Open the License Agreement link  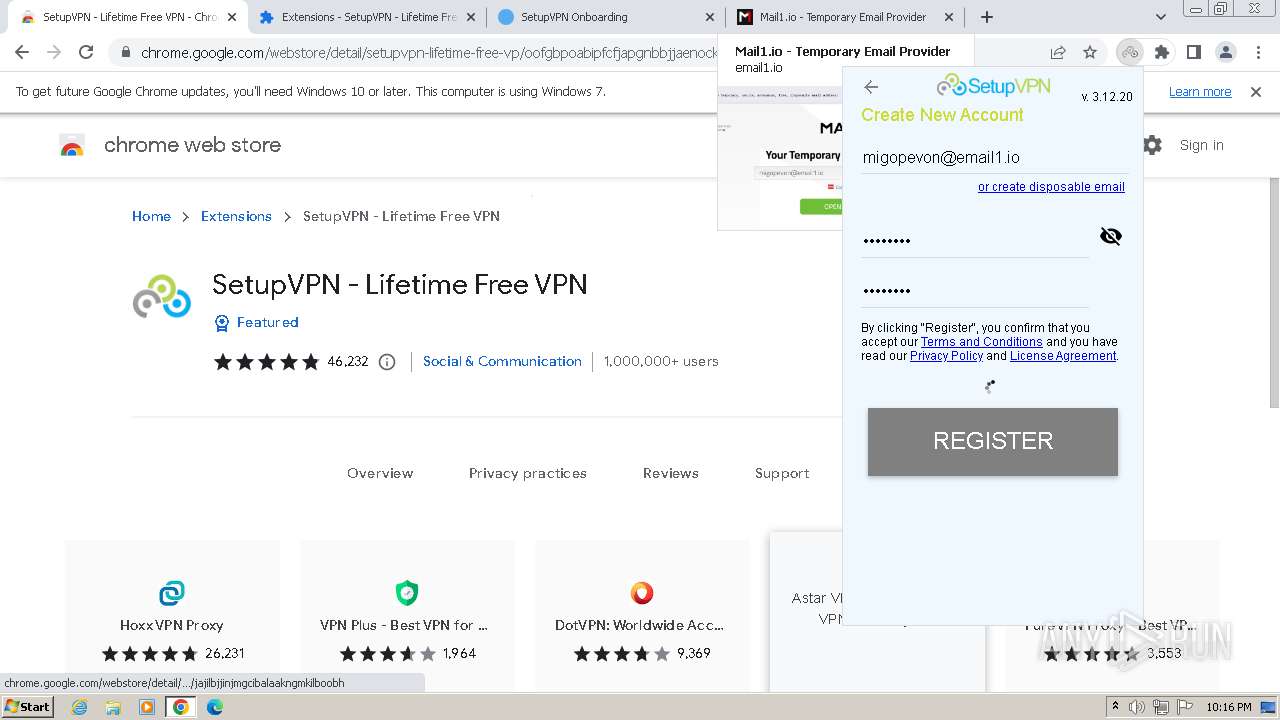point(1063,356)
